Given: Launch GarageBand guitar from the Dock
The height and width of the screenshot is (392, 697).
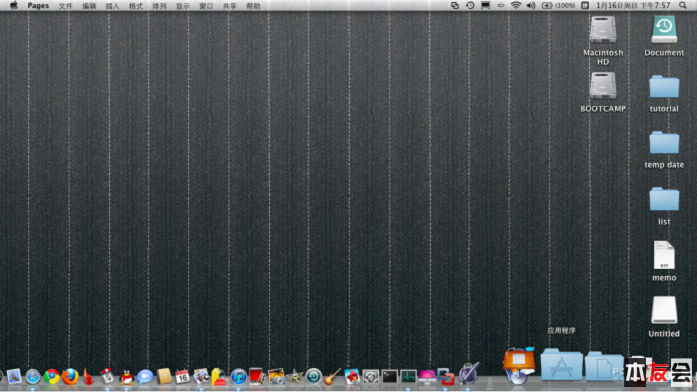Looking at the screenshot, I should [x=332, y=377].
